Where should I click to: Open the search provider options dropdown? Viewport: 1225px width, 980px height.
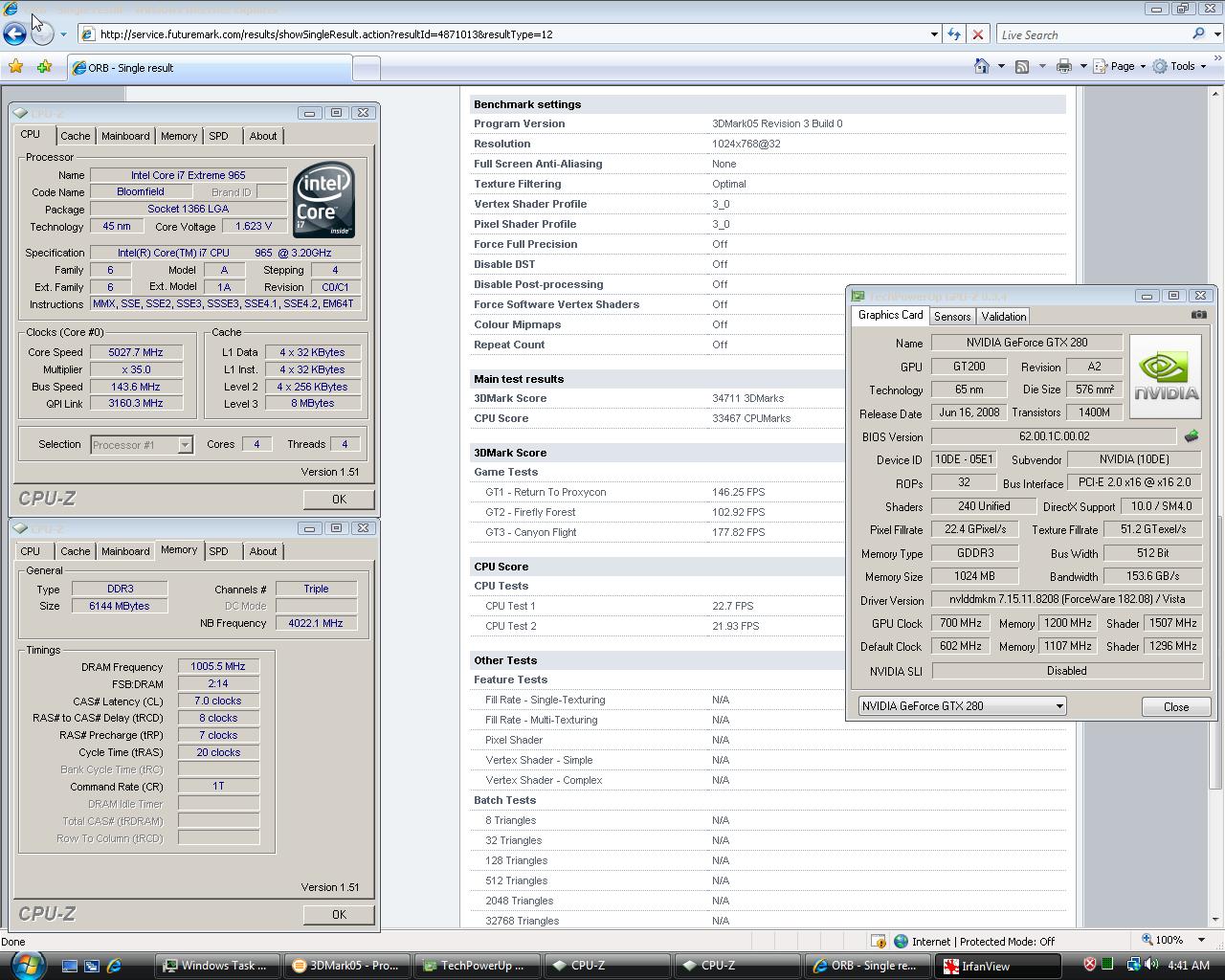1215,34
